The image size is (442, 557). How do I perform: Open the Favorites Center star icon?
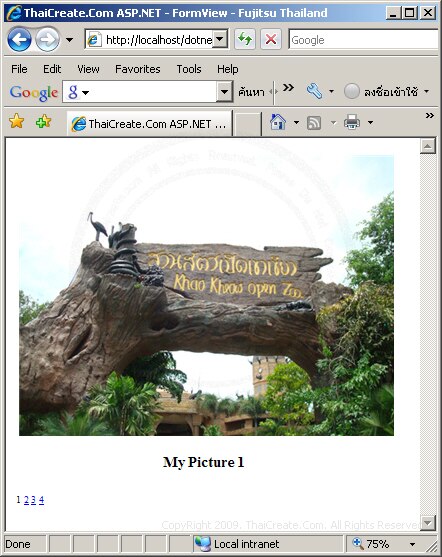pos(16,121)
